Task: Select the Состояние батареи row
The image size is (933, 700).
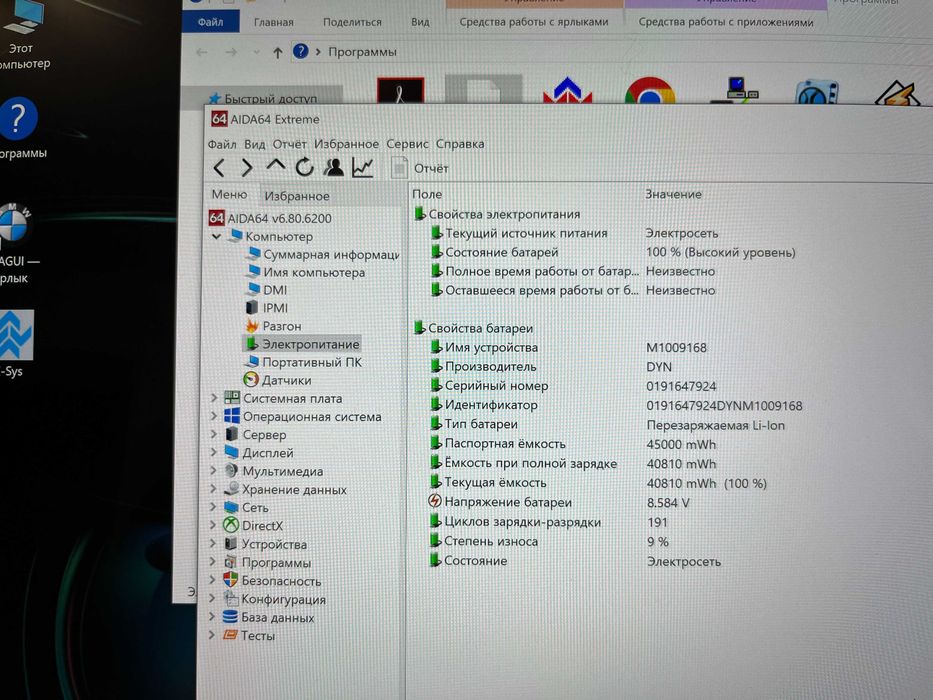Action: point(613,252)
